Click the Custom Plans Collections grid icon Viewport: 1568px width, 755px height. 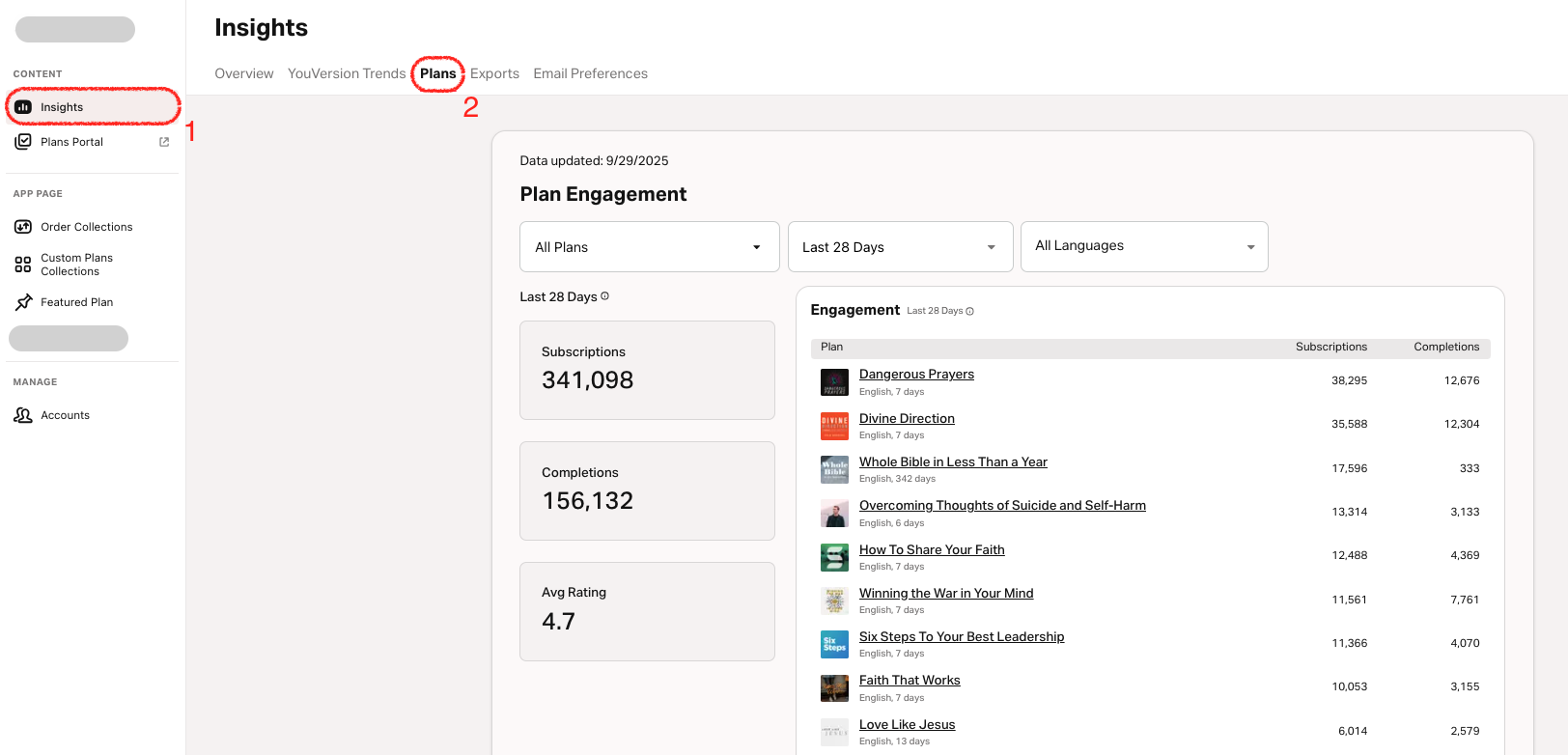(x=23, y=265)
